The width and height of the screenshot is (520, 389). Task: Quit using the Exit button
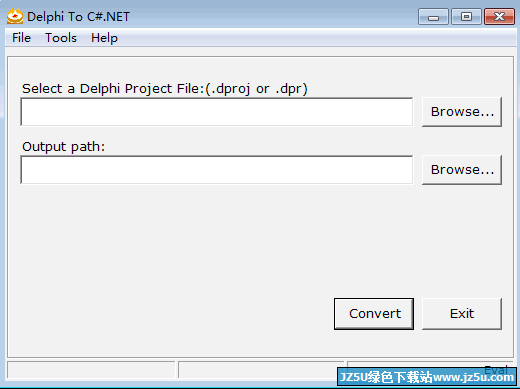coord(462,314)
